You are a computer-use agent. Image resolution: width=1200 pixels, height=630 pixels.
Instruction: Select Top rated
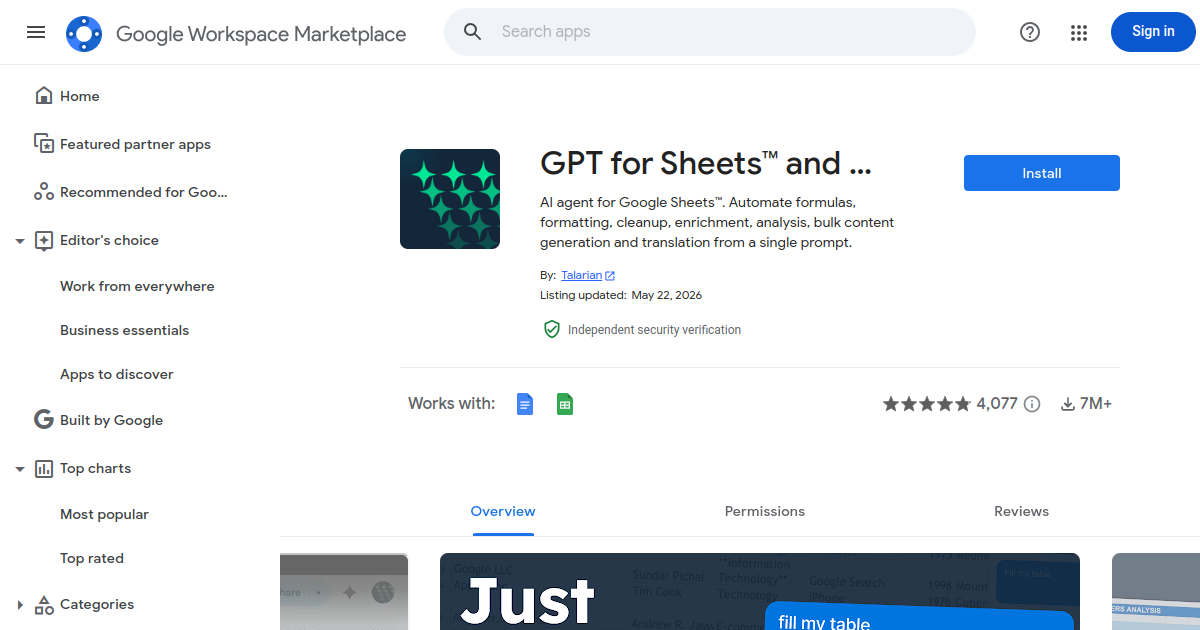coord(92,558)
